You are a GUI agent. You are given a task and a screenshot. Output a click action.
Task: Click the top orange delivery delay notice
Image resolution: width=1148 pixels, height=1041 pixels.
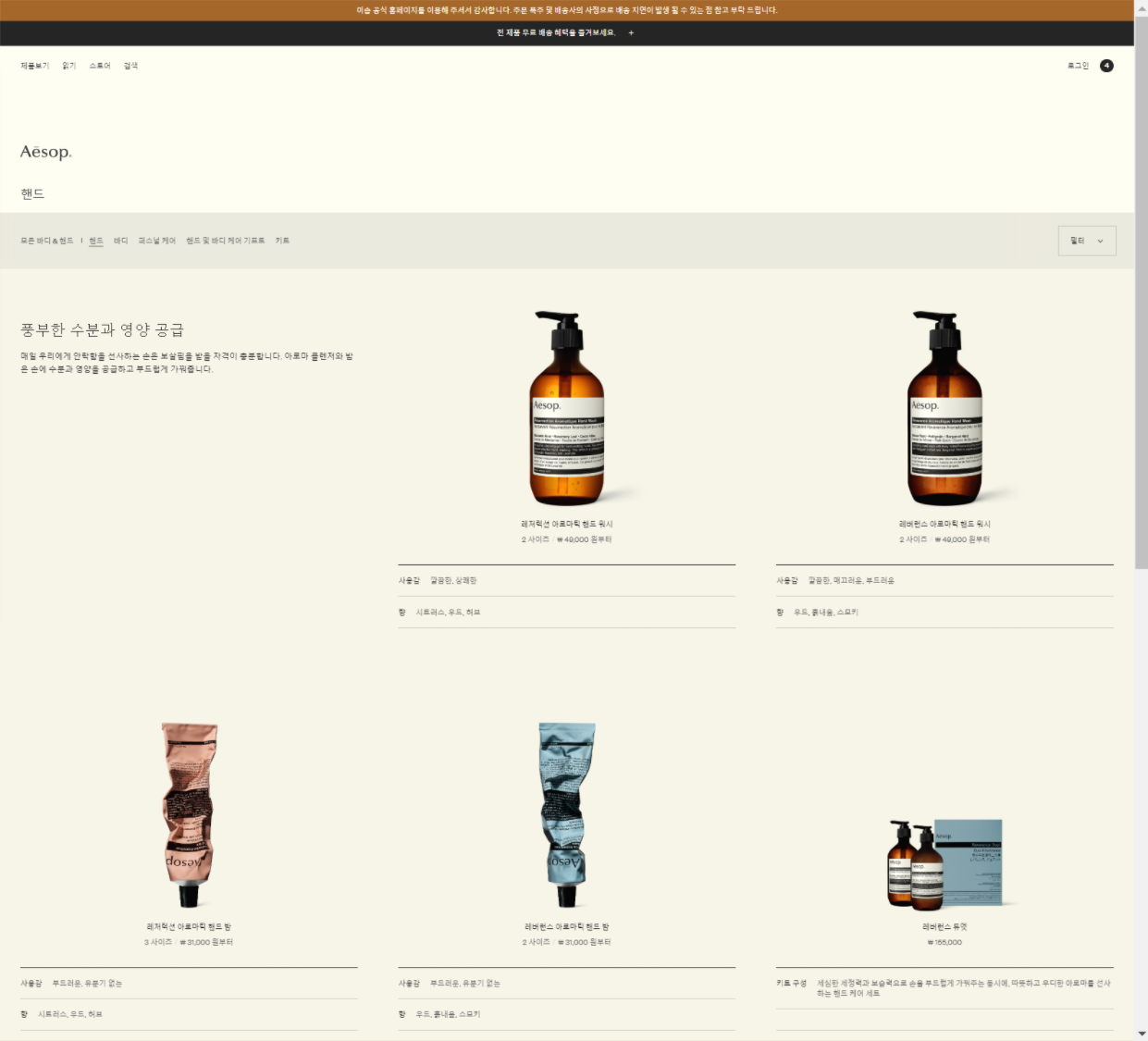567,10
